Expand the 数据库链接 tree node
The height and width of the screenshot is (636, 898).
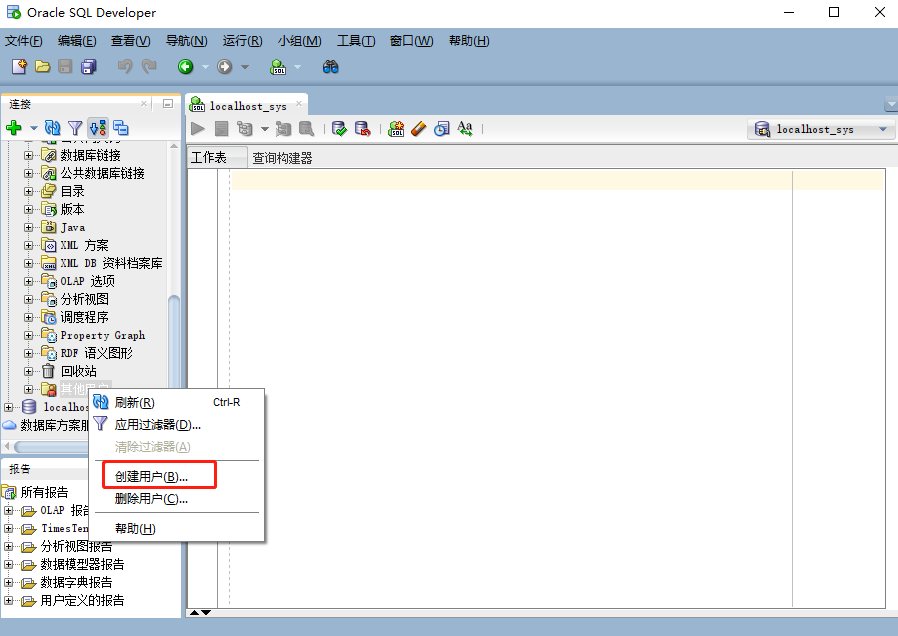click(x=28, y=155)
